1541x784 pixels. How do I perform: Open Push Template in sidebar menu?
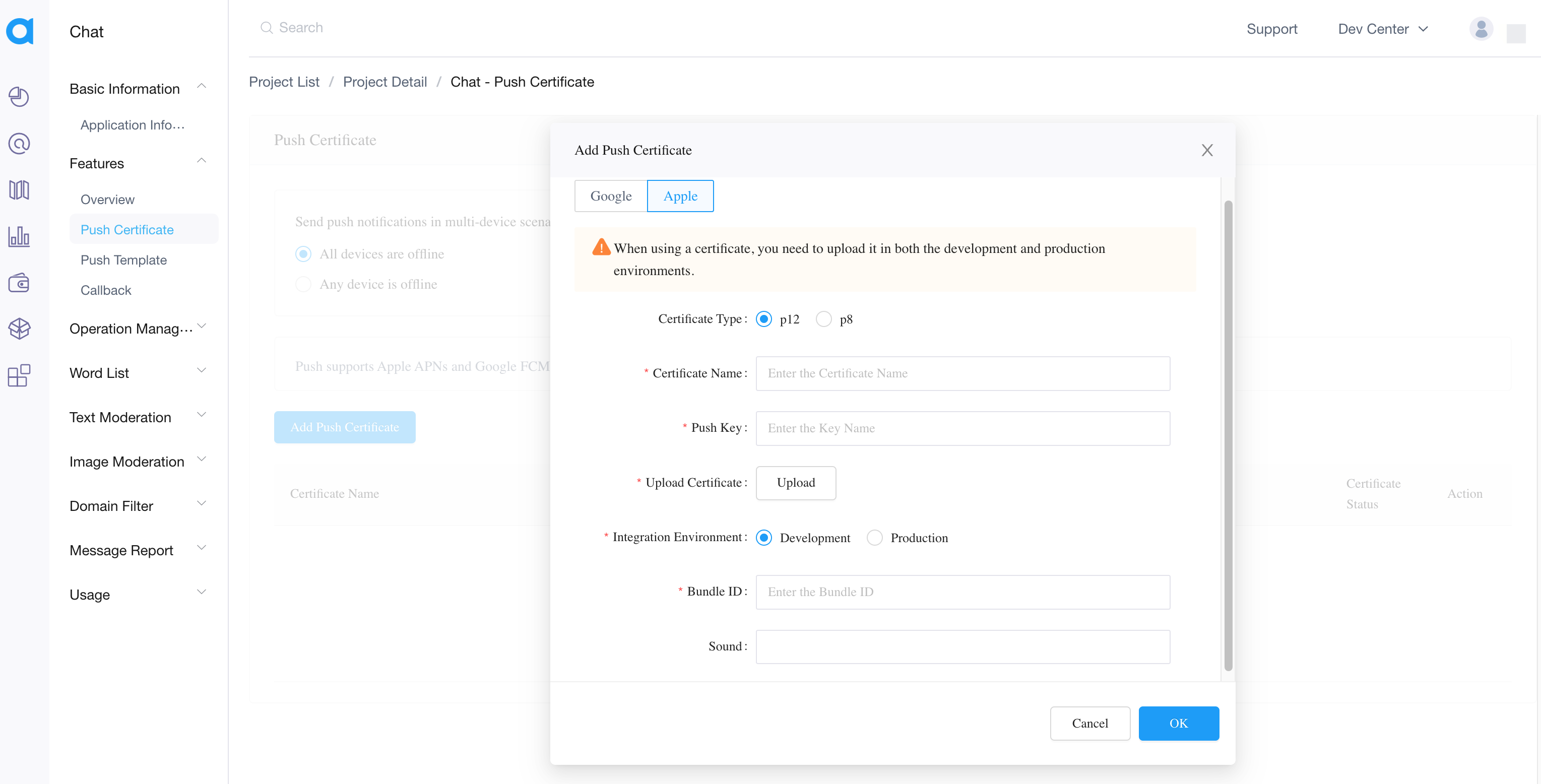point(123,259)
